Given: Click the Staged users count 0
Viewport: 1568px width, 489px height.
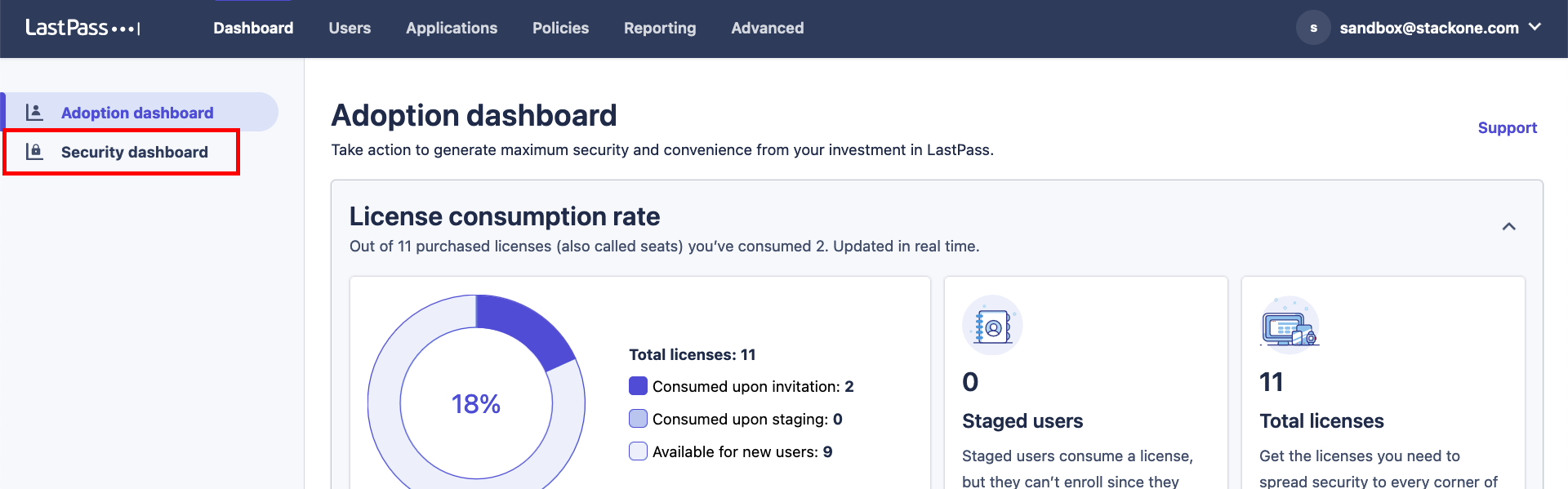Looking at the screenshot, I should click(x=970, y=381).
